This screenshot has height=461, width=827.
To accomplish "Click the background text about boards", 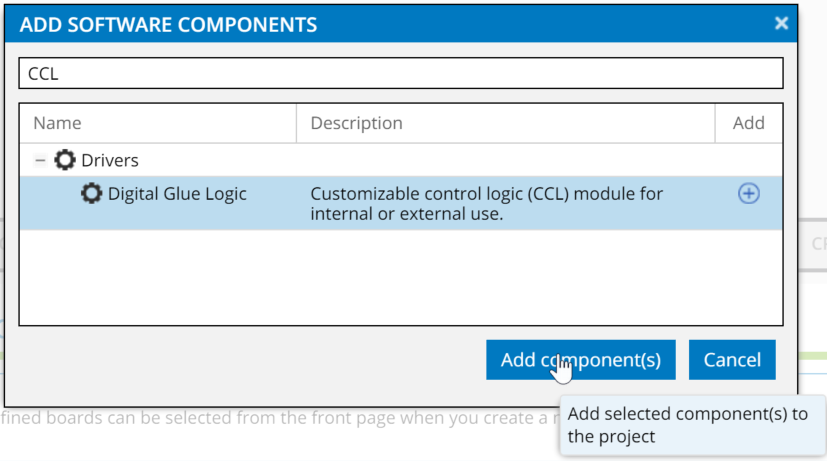I will (280, 418).
